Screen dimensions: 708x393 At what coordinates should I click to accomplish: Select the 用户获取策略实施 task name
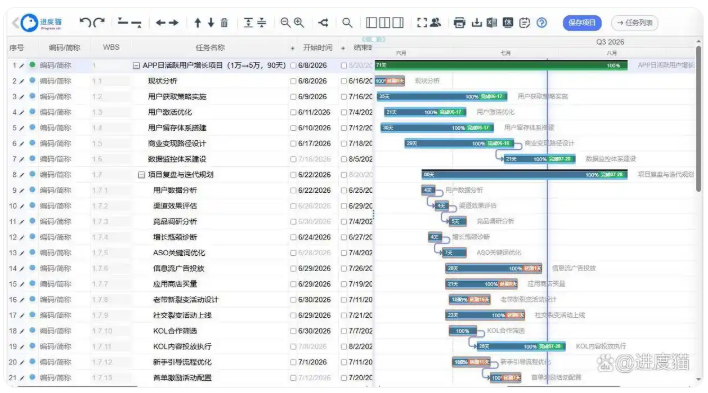(x=177, y=97)
